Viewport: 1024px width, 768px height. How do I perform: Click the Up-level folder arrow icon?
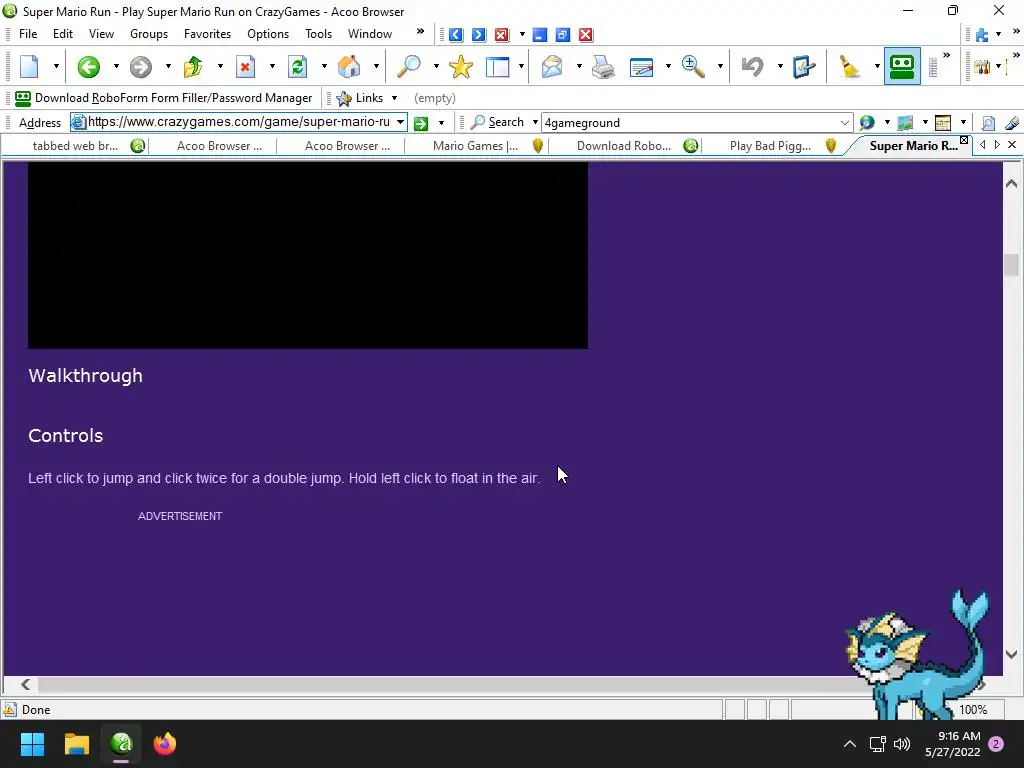tap(193, 67)
